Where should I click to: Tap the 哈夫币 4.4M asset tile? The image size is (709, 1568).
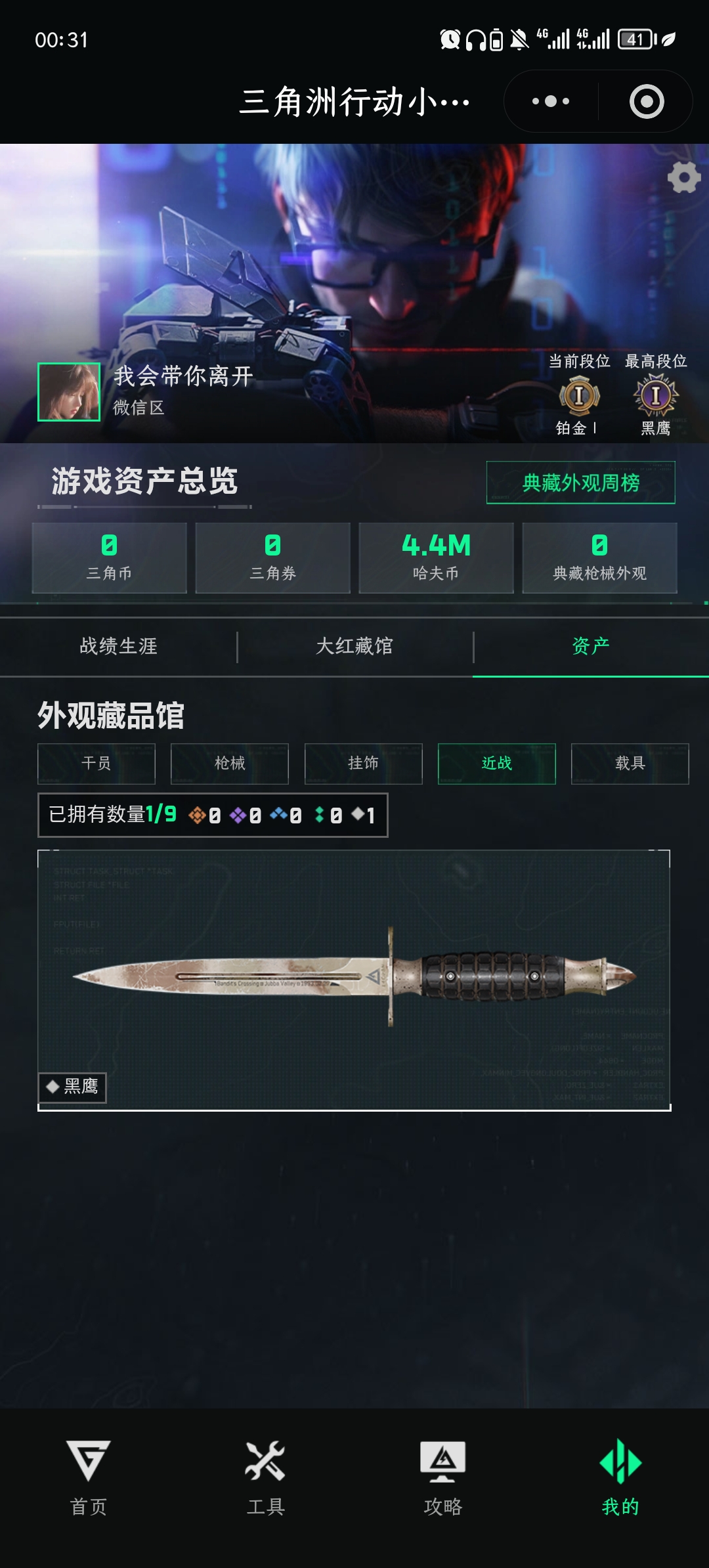point(437,558)
